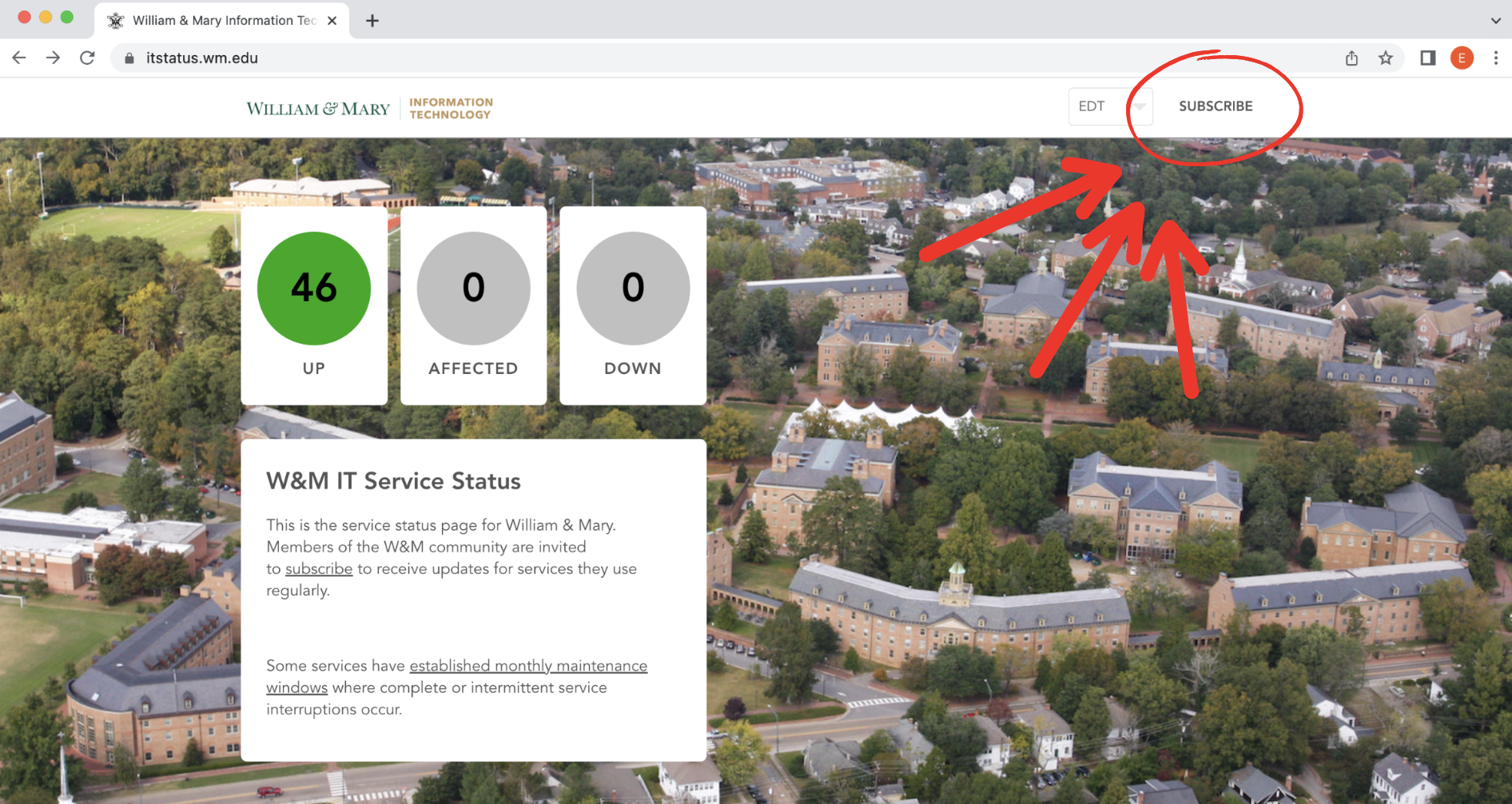
Task: Close the William & Mary tab
Action: click(x=332, y=21)
